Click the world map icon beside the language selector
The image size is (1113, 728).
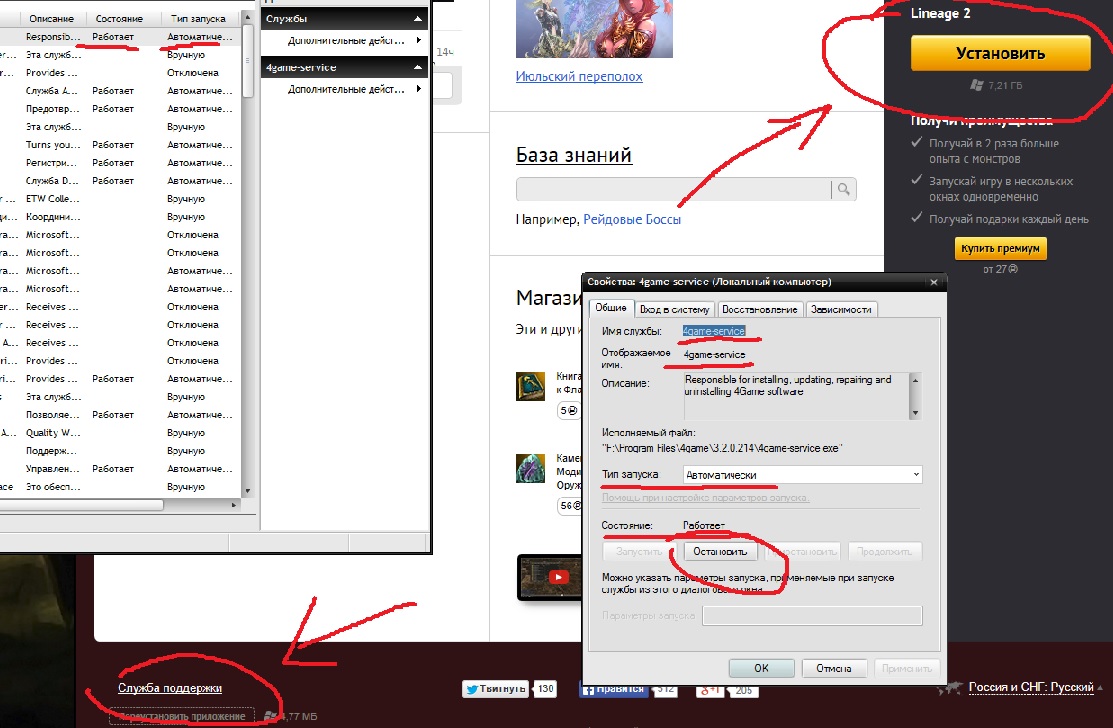click(950, 688)
